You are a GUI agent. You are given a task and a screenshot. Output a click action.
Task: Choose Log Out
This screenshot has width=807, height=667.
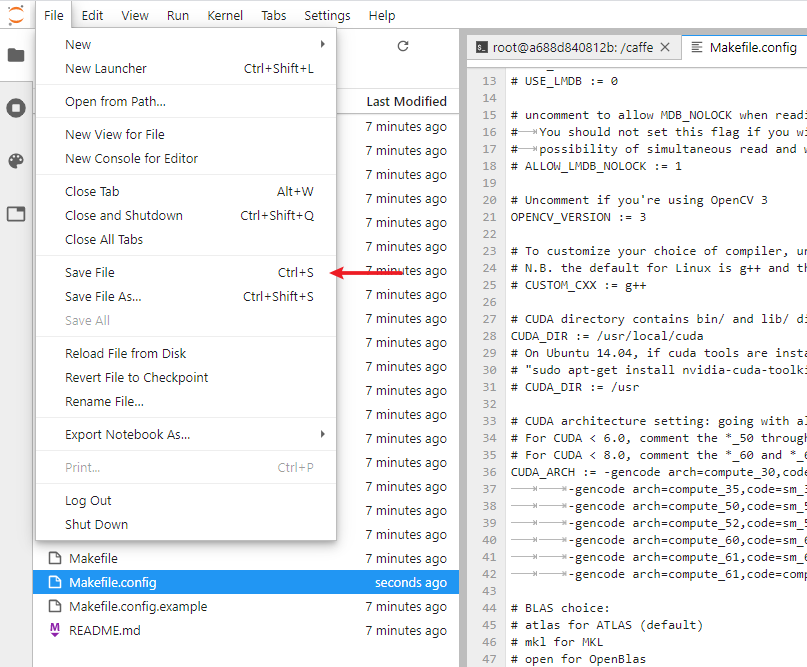coord(186,500)
